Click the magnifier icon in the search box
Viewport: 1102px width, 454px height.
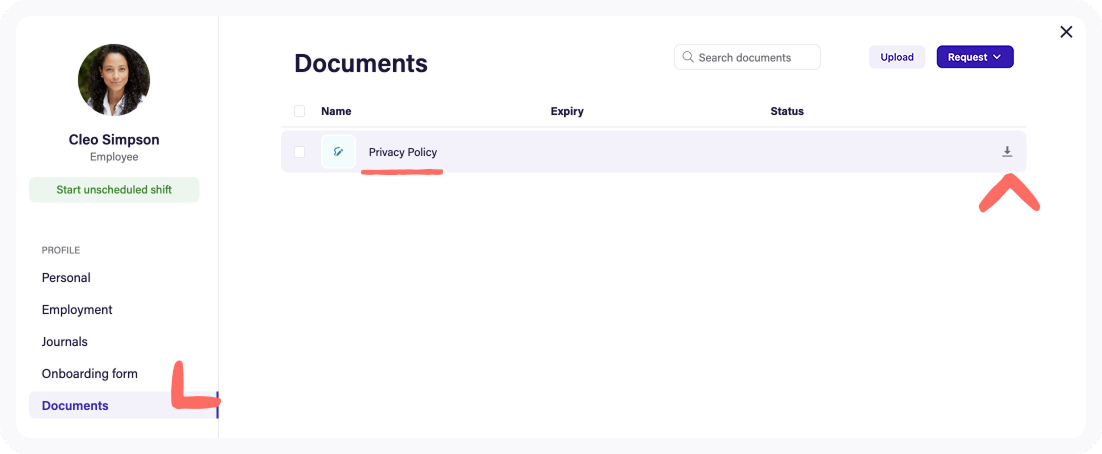click(688, 57)
